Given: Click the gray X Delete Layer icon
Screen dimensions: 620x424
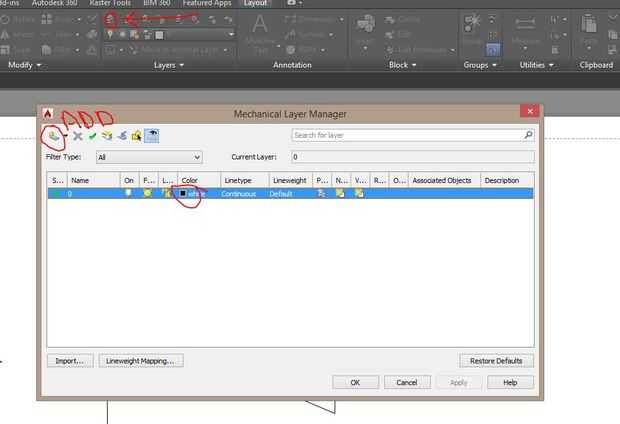Looking at the screenshot, I should (78, 136).
